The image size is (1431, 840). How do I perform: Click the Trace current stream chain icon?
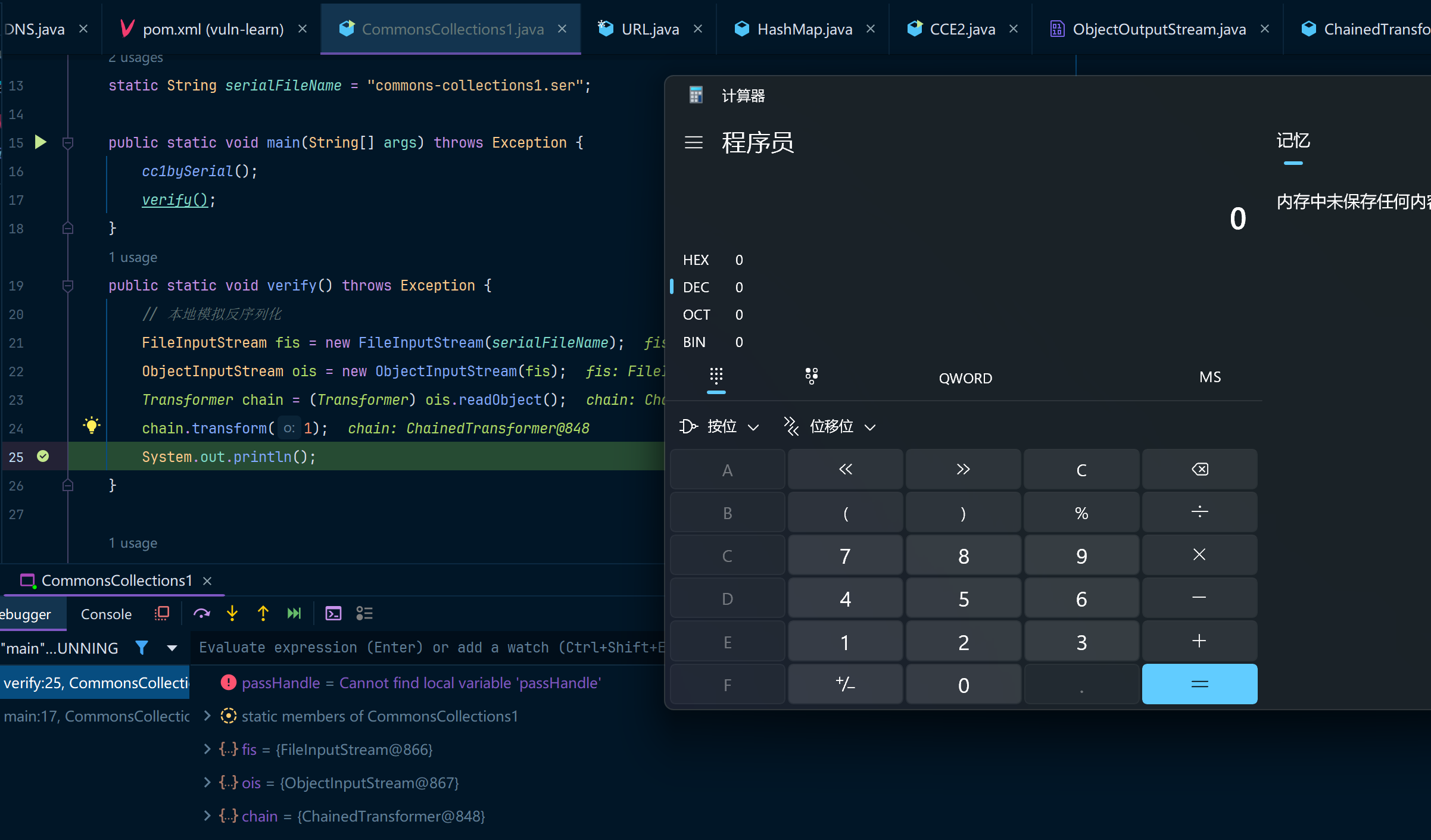click(x=364, y=613)
